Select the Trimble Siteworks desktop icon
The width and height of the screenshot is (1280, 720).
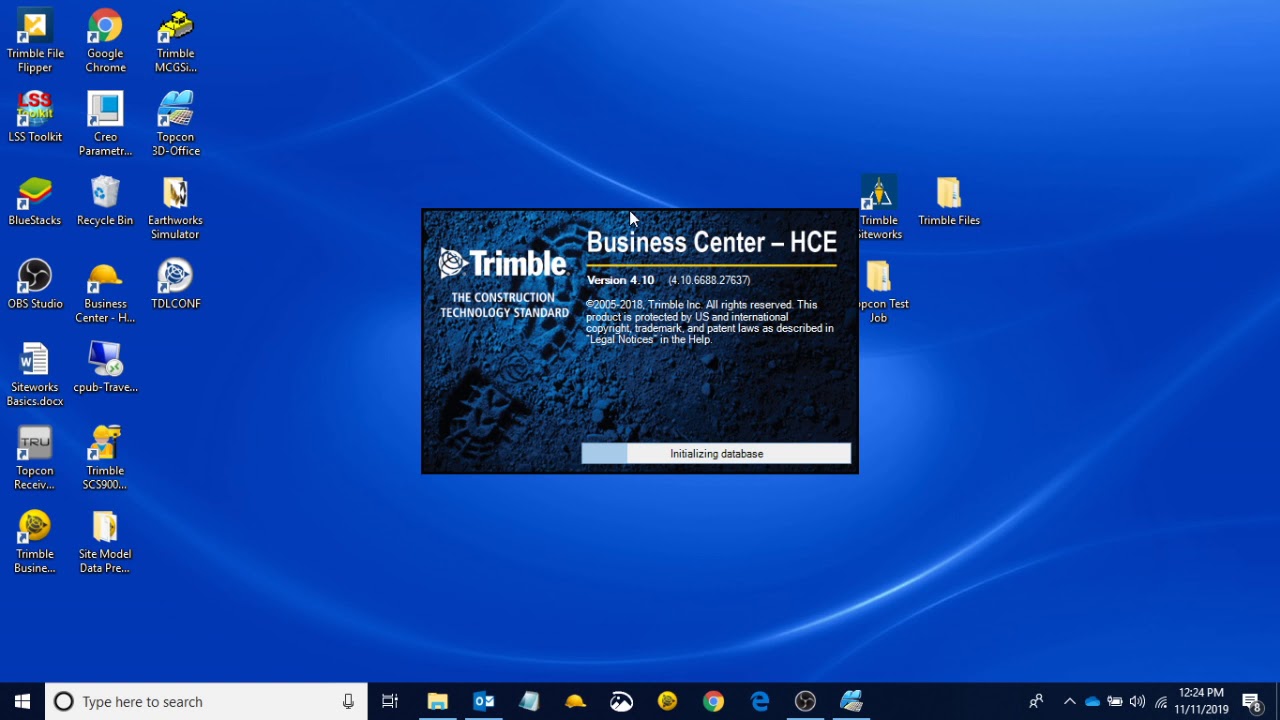coord(879,208)
